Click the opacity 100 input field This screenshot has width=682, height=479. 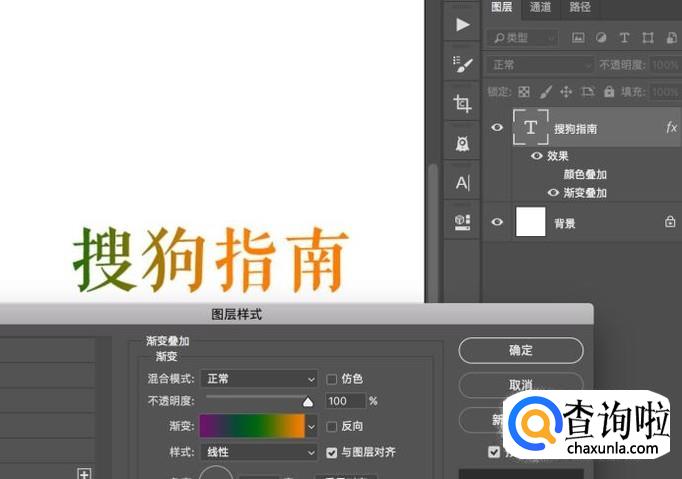pos(345,401)
